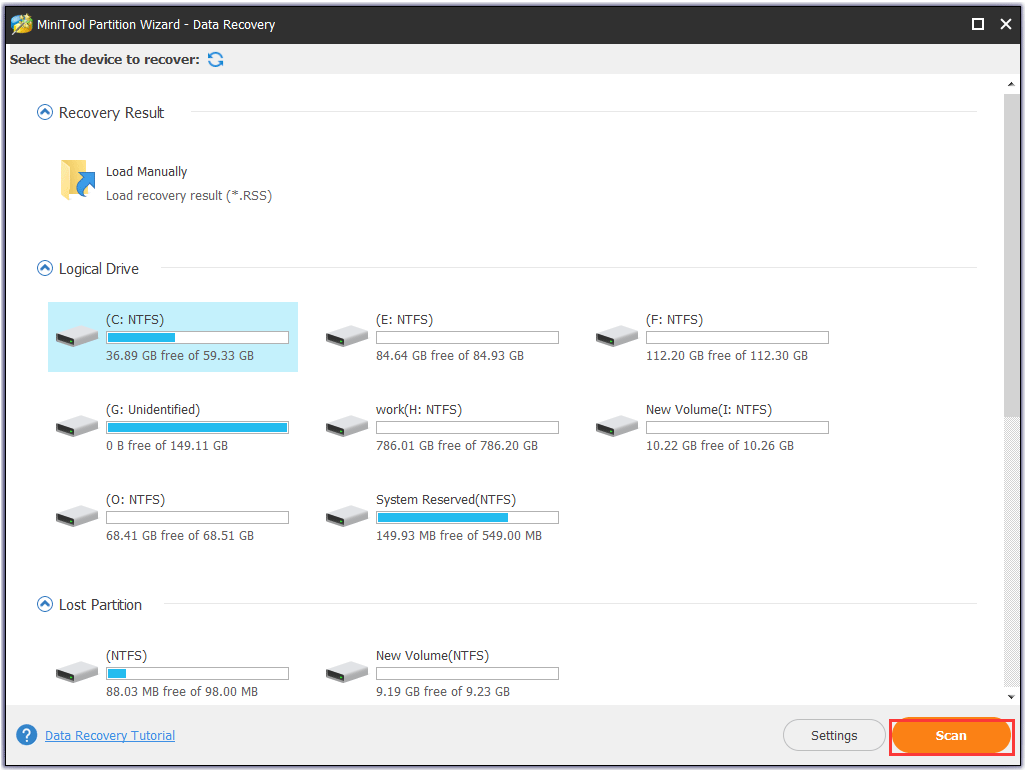The height and width of the screenshot is (772, 1025).
Task: Select the lost New Volume(NTFS) partition icon
Action: pos(347,672)
